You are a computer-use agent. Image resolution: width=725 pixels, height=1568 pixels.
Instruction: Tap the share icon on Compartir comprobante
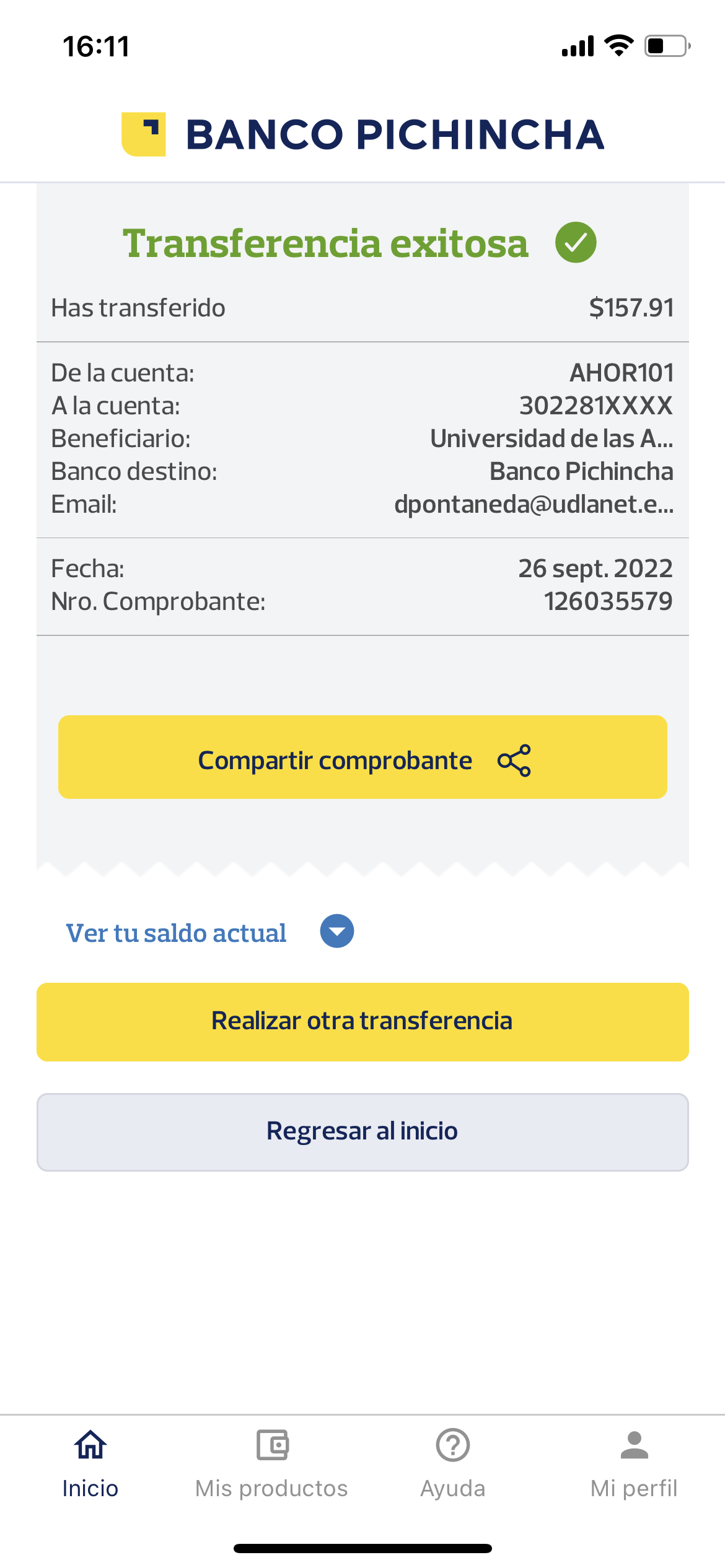[x=514, y=760]
